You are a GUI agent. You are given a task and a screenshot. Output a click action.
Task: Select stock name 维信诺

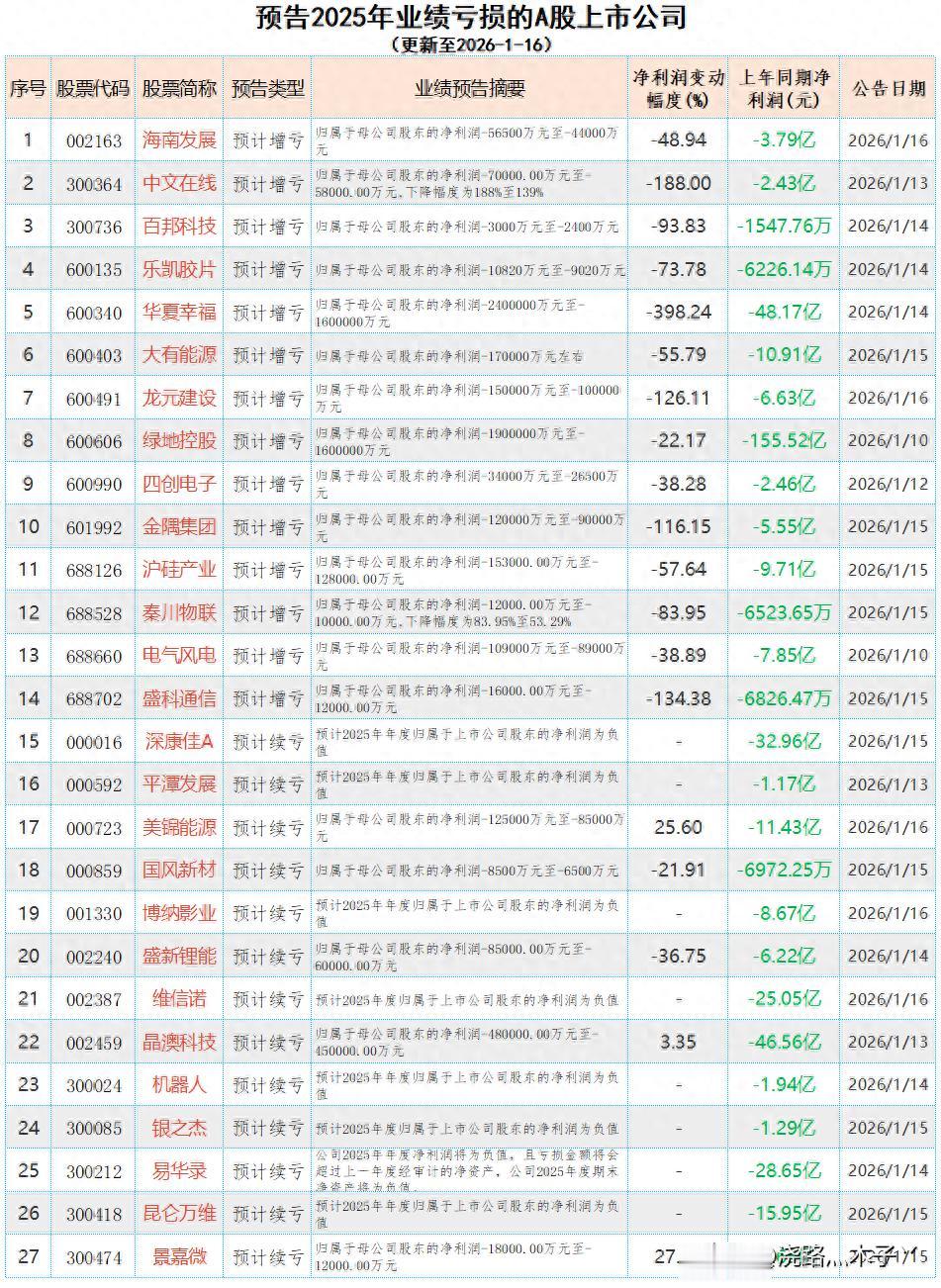179,999
